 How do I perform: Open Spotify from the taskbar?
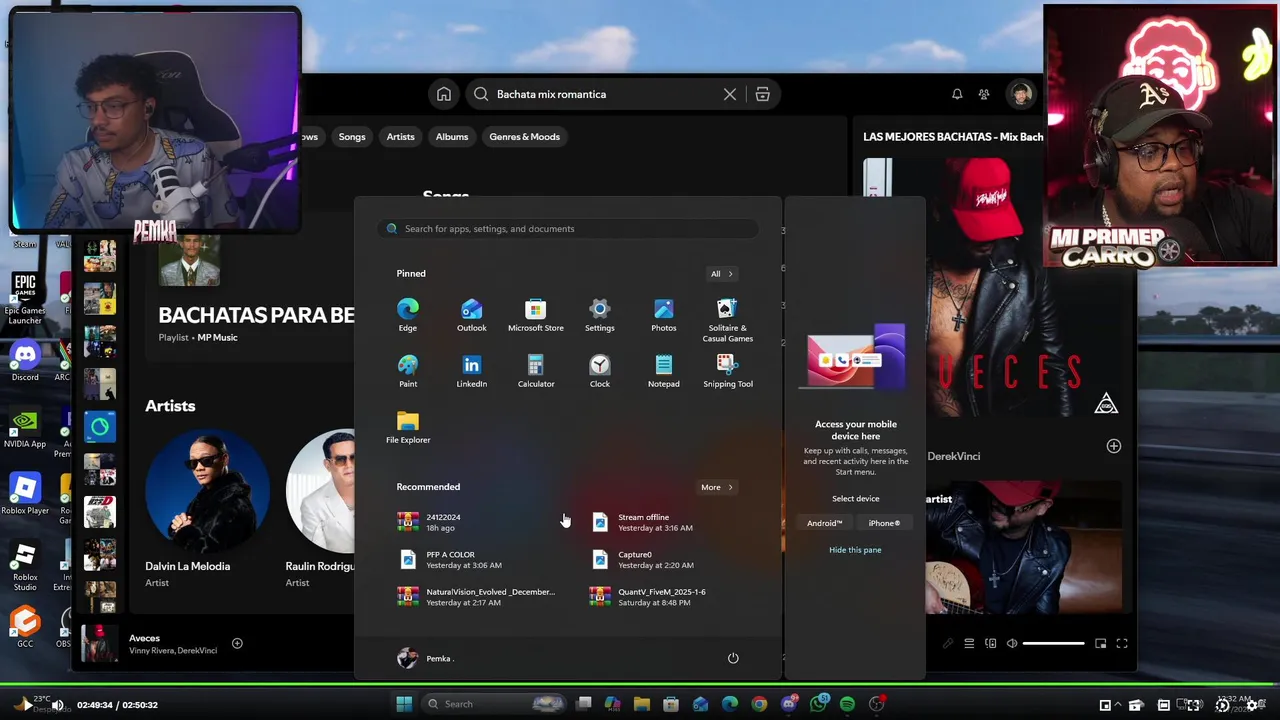[x=847, y=704]
